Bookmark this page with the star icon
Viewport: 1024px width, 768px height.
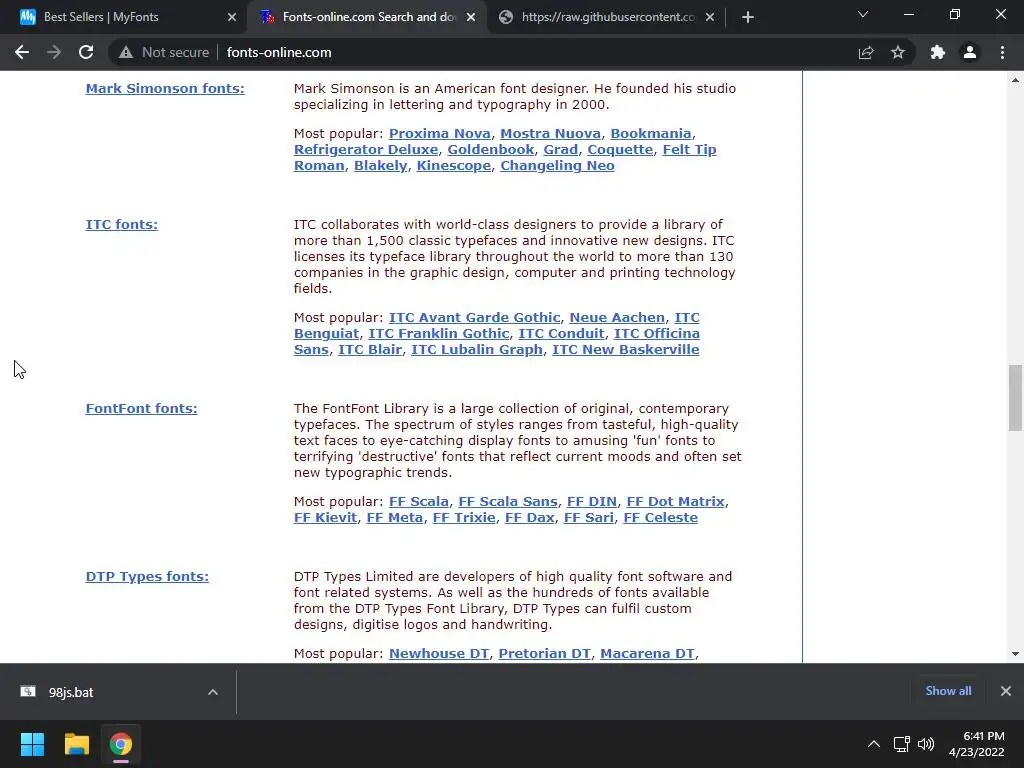pyautogui.click(x=898, y=52)
